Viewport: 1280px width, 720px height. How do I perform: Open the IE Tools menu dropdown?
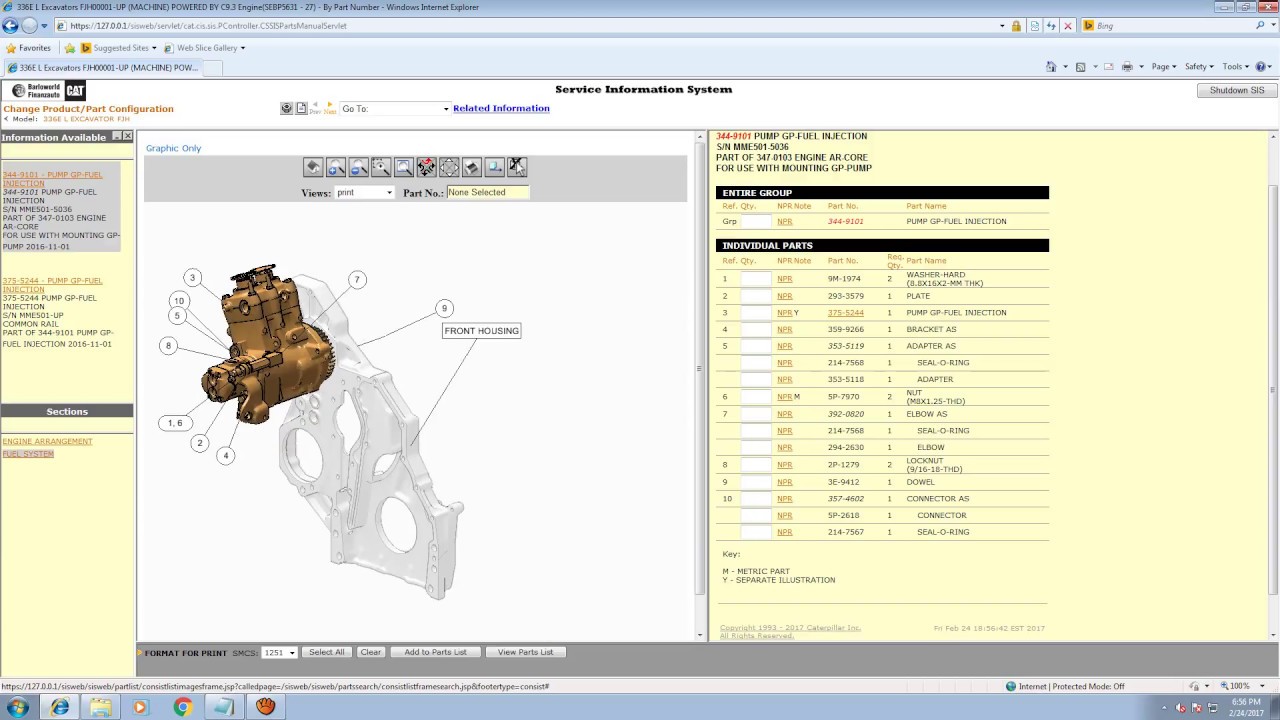(x=1235, y=67)
